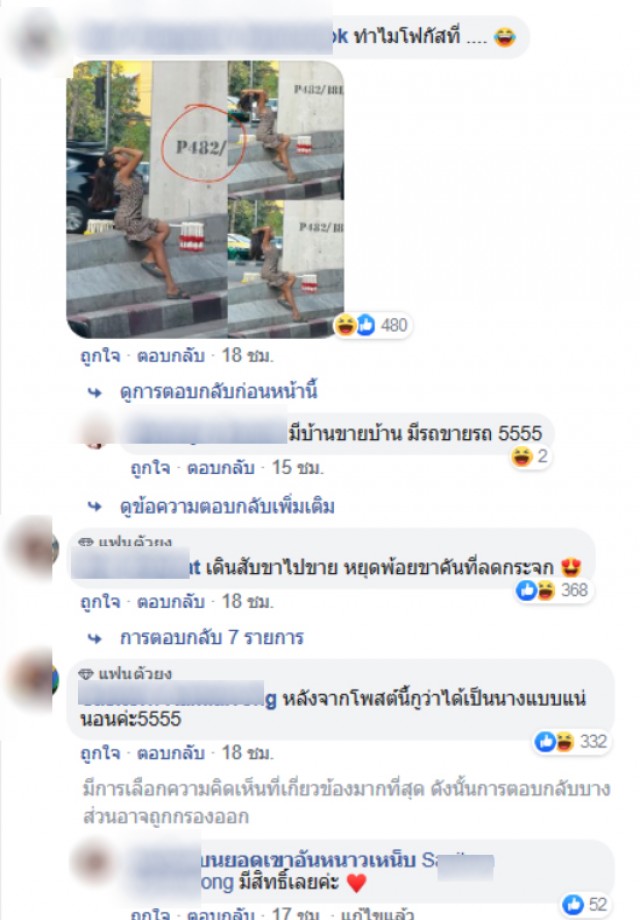Click the laughing emoji with count 2
The width and height of the screenshot is (640, 920).
click(530, 456)
